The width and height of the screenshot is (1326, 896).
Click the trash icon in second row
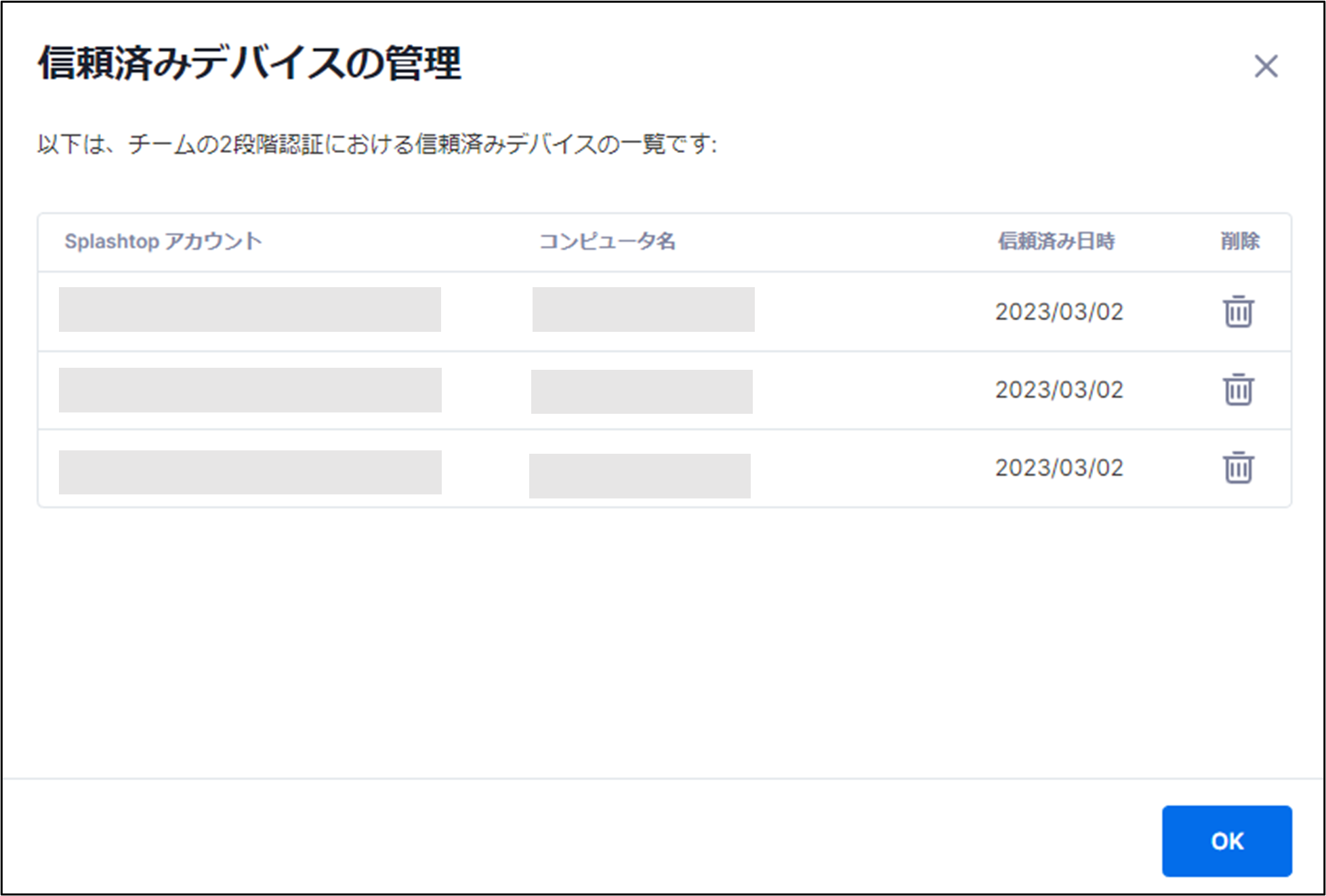click(x=1238, y=389)
